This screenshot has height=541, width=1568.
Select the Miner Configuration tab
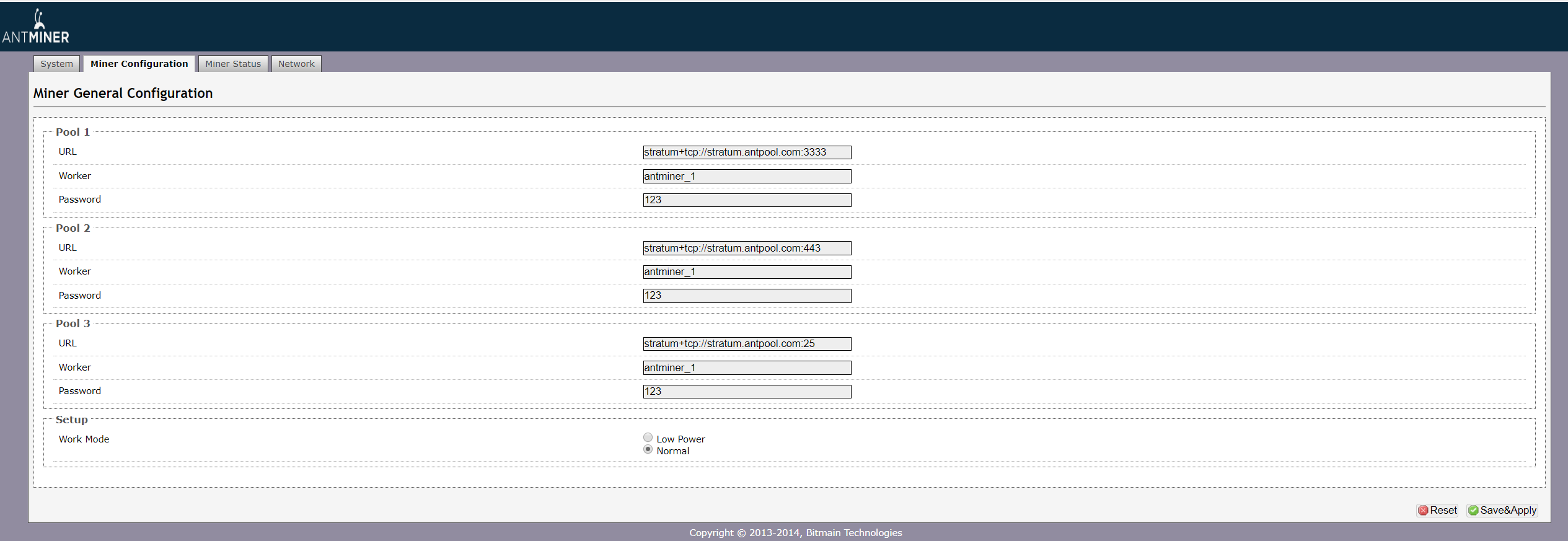click(x=139, y=64)
